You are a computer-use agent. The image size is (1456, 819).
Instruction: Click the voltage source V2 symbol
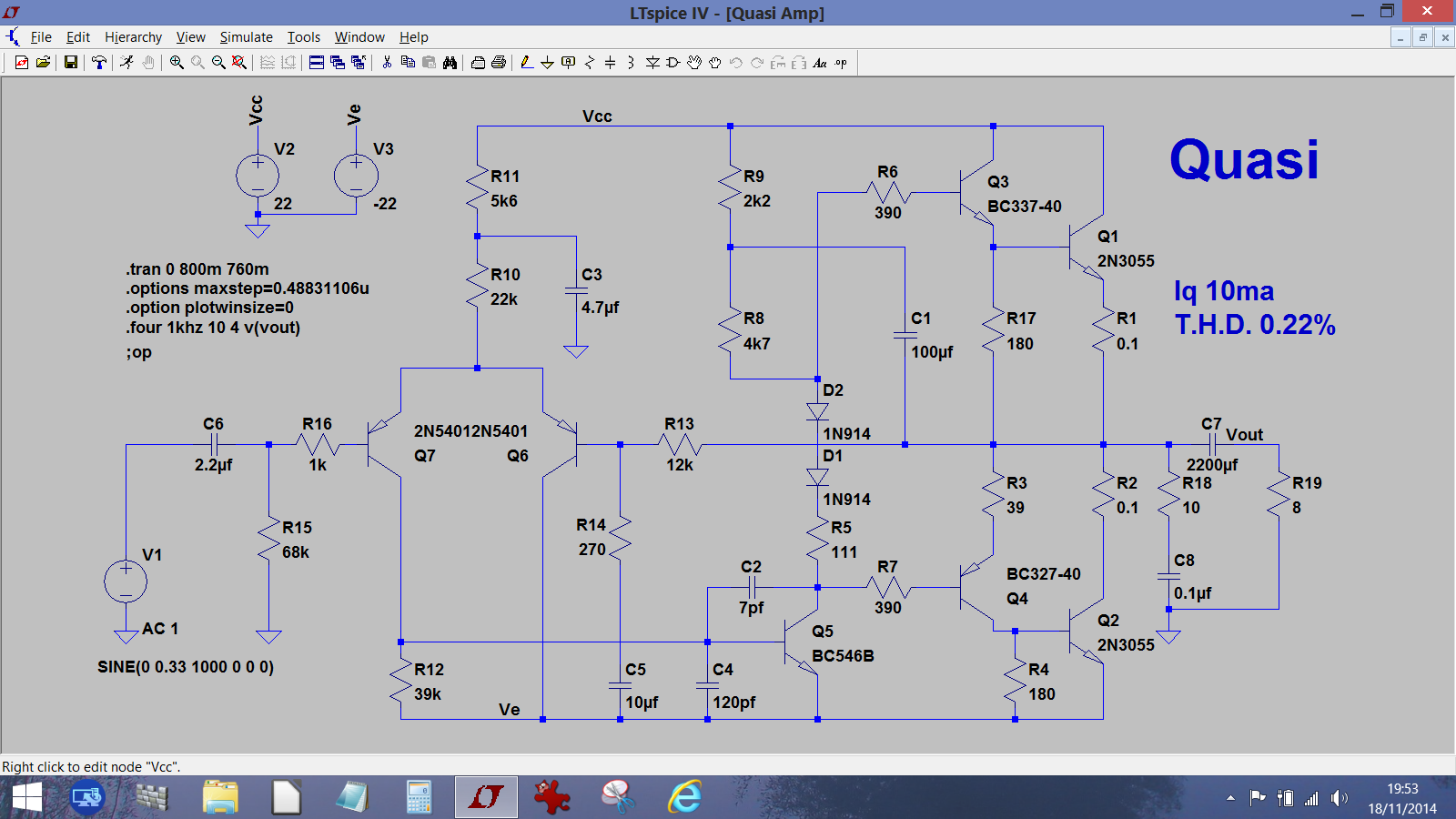[x=258, y=176]
